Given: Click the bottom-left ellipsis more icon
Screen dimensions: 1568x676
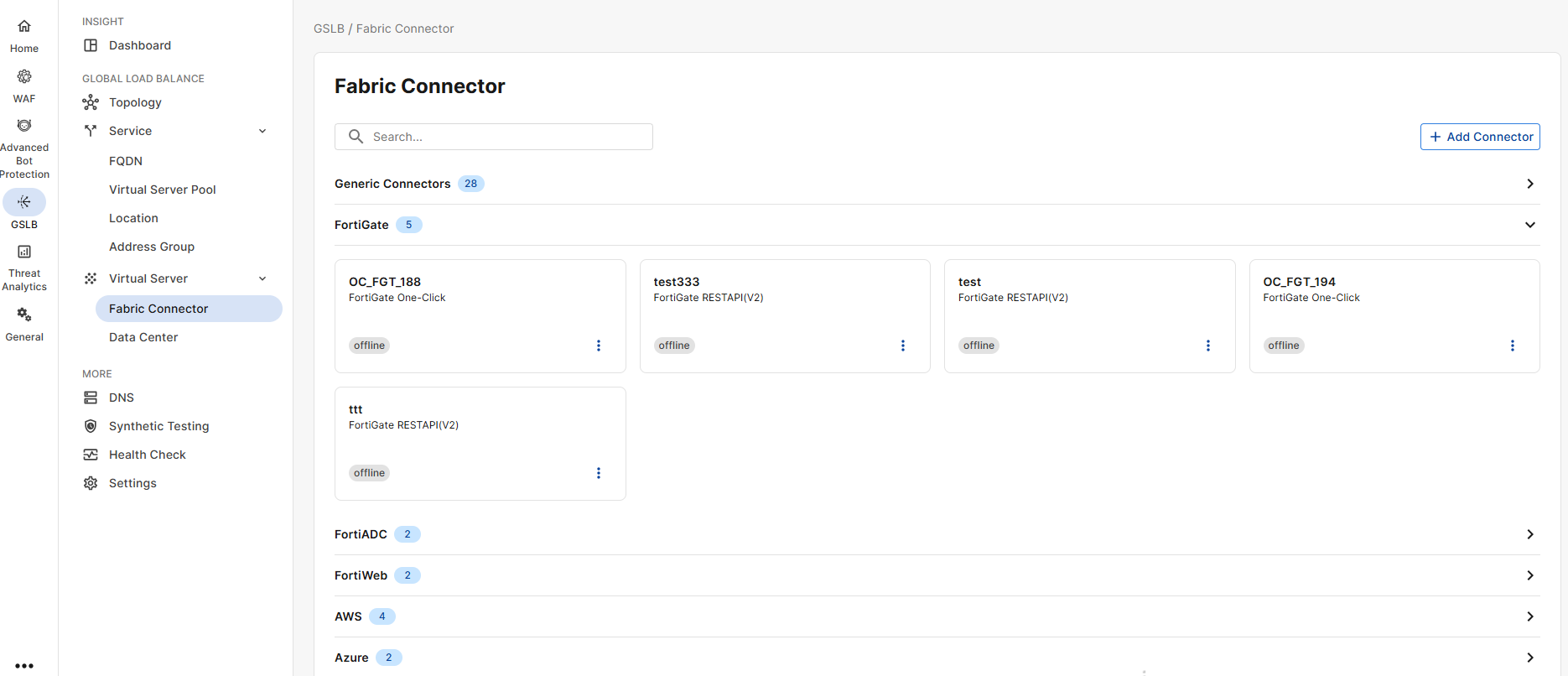Looking at the screenshot, I should tap(24, 666).
